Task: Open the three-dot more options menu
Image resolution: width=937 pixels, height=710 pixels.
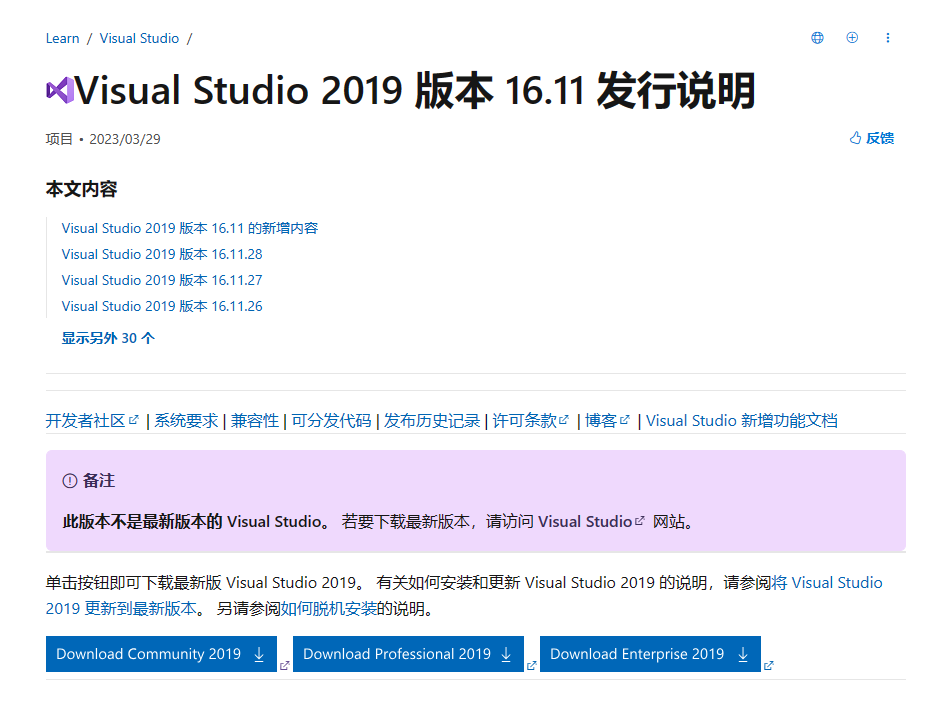Action: coord(887,38)
